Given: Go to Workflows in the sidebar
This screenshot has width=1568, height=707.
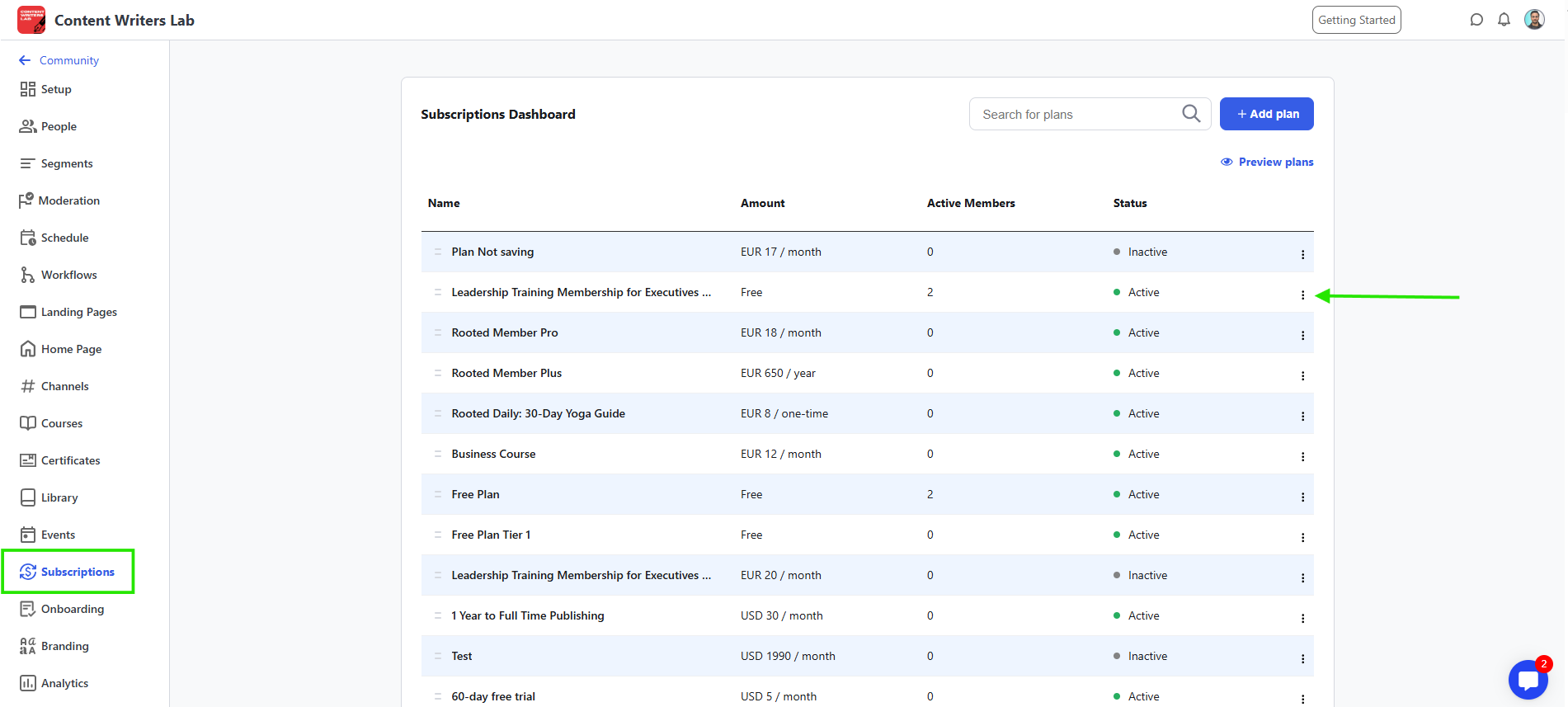Looking at the screenshot, I should point(68,275).
